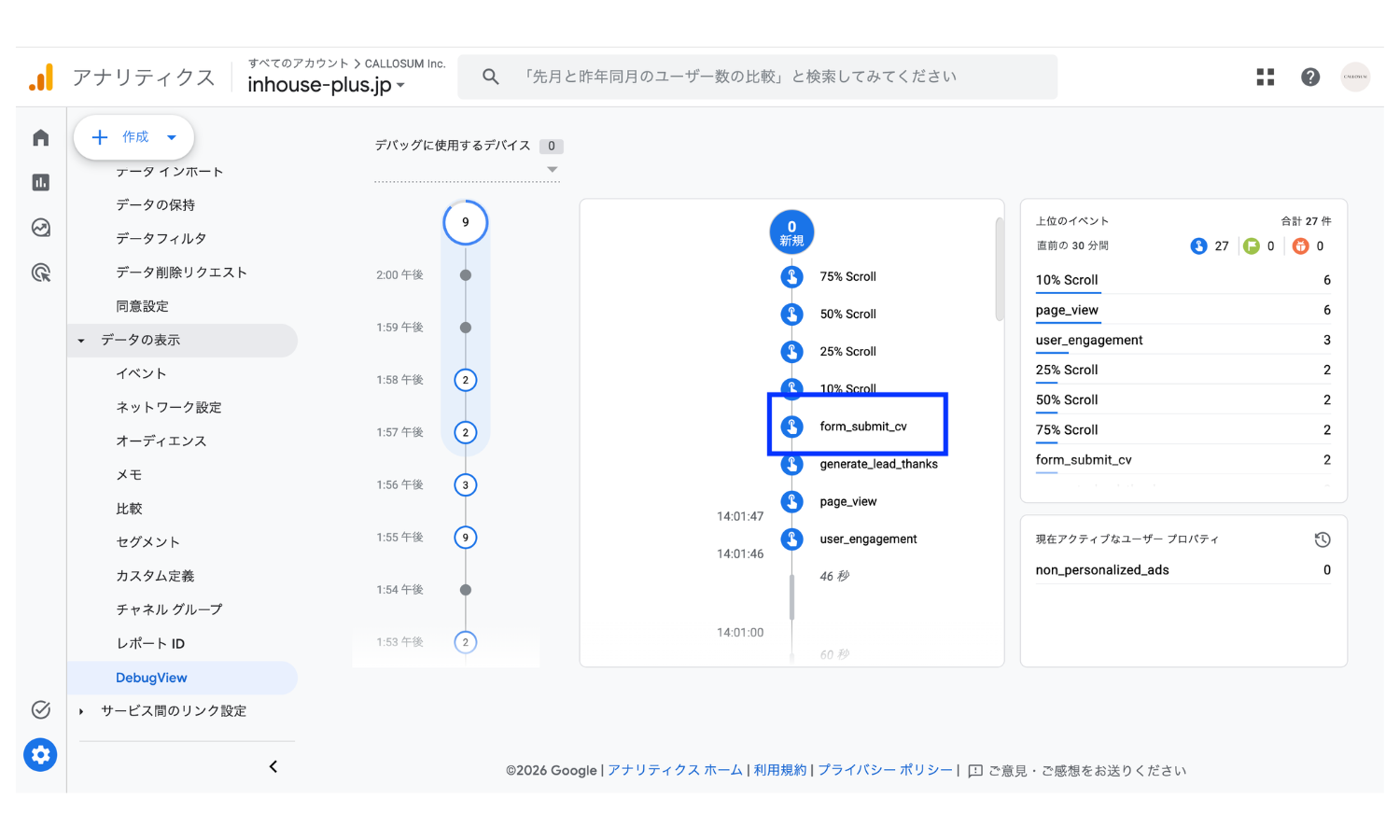This screenshot has width=1400, height=840.
Task: Open the Reports bar chart icon
Action: 40,182
